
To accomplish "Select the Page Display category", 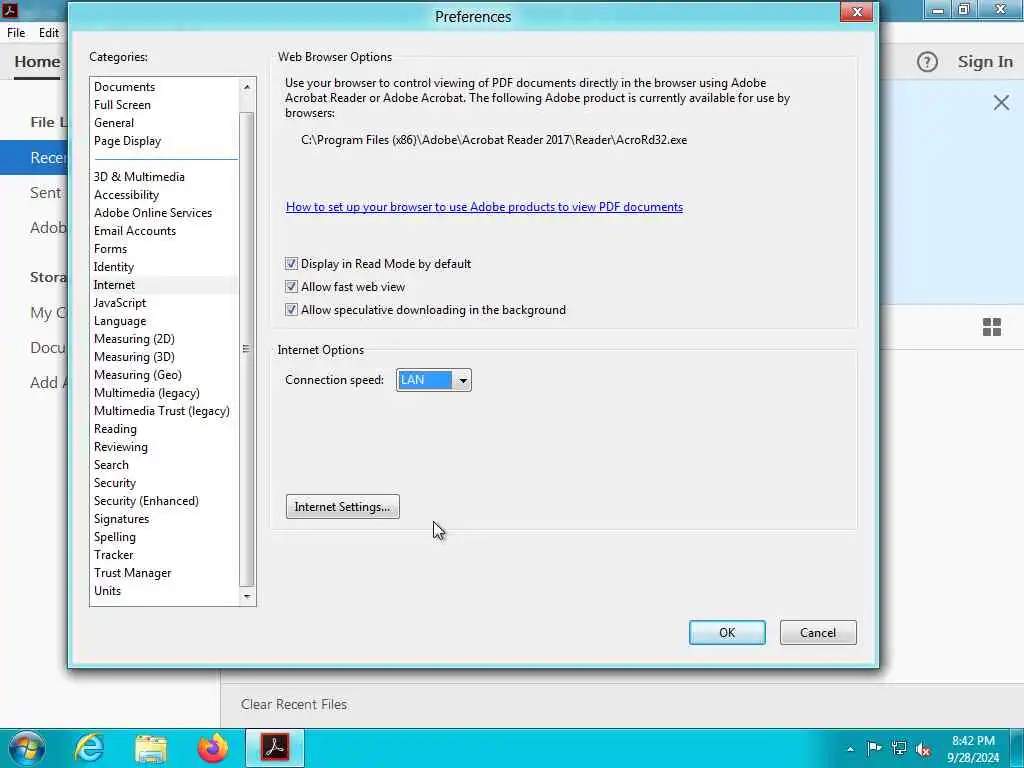I will (127, 141).
